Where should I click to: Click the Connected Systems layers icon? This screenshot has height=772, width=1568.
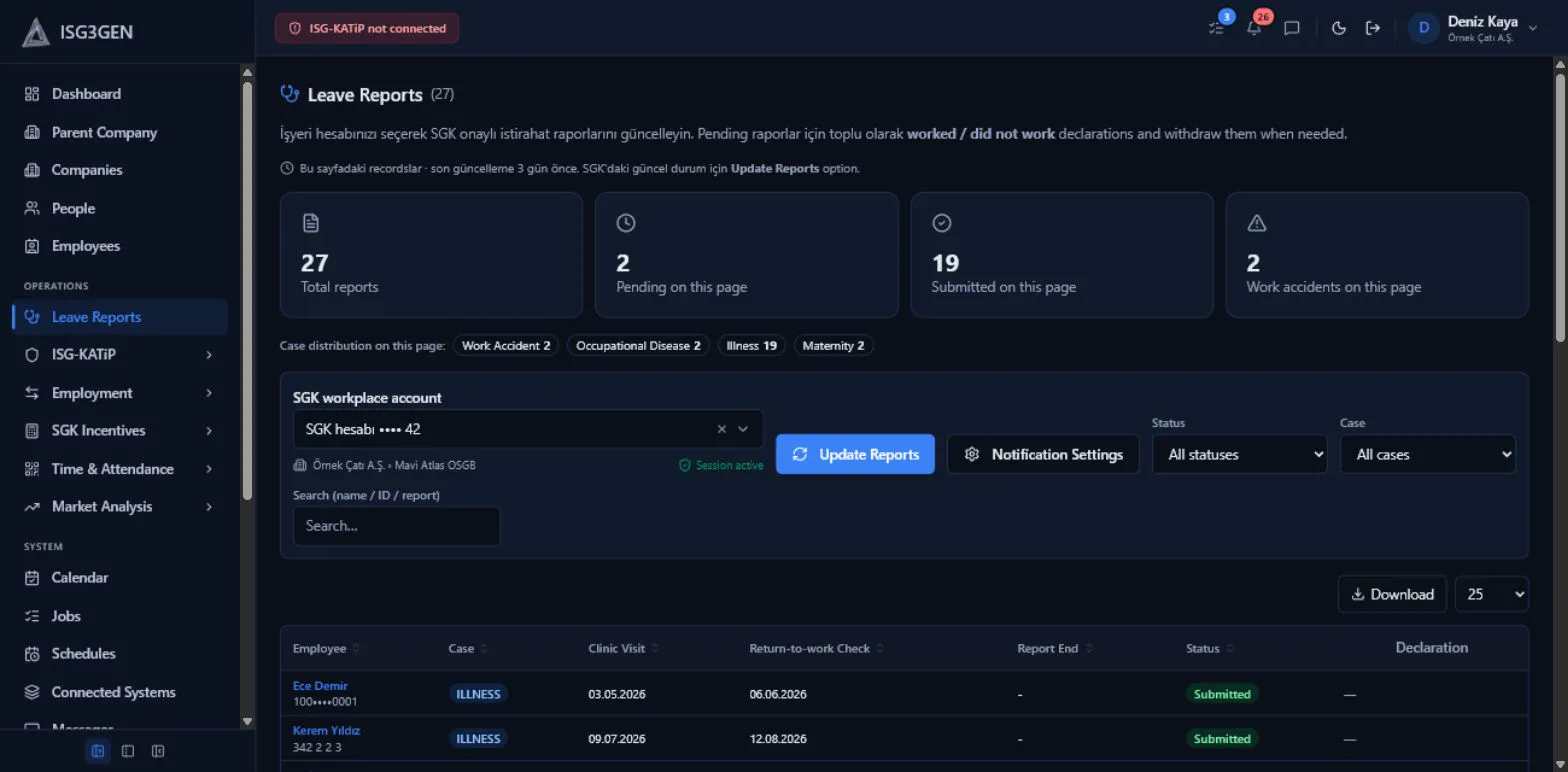pyautogui.click(x=32, y=692)
